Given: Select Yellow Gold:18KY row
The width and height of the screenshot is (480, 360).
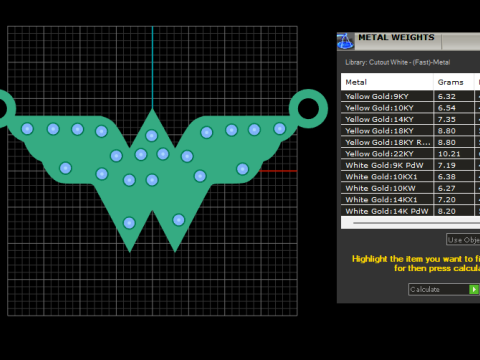Looking at the screenshot, I should point(410,131).
